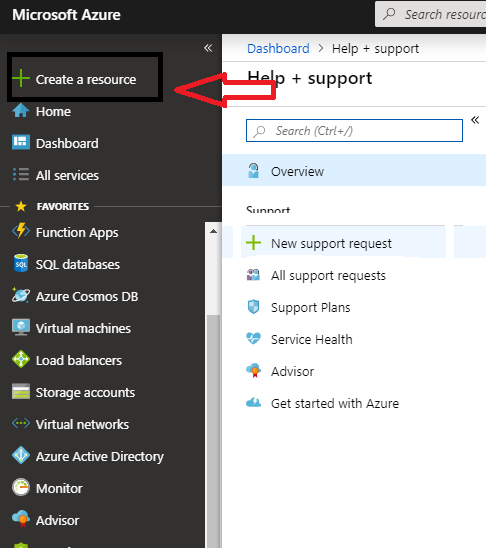Image resolution: width=486 pixels, height=548 pixels.
Task: Click the Virtual networks label
Action: (82, 424)
